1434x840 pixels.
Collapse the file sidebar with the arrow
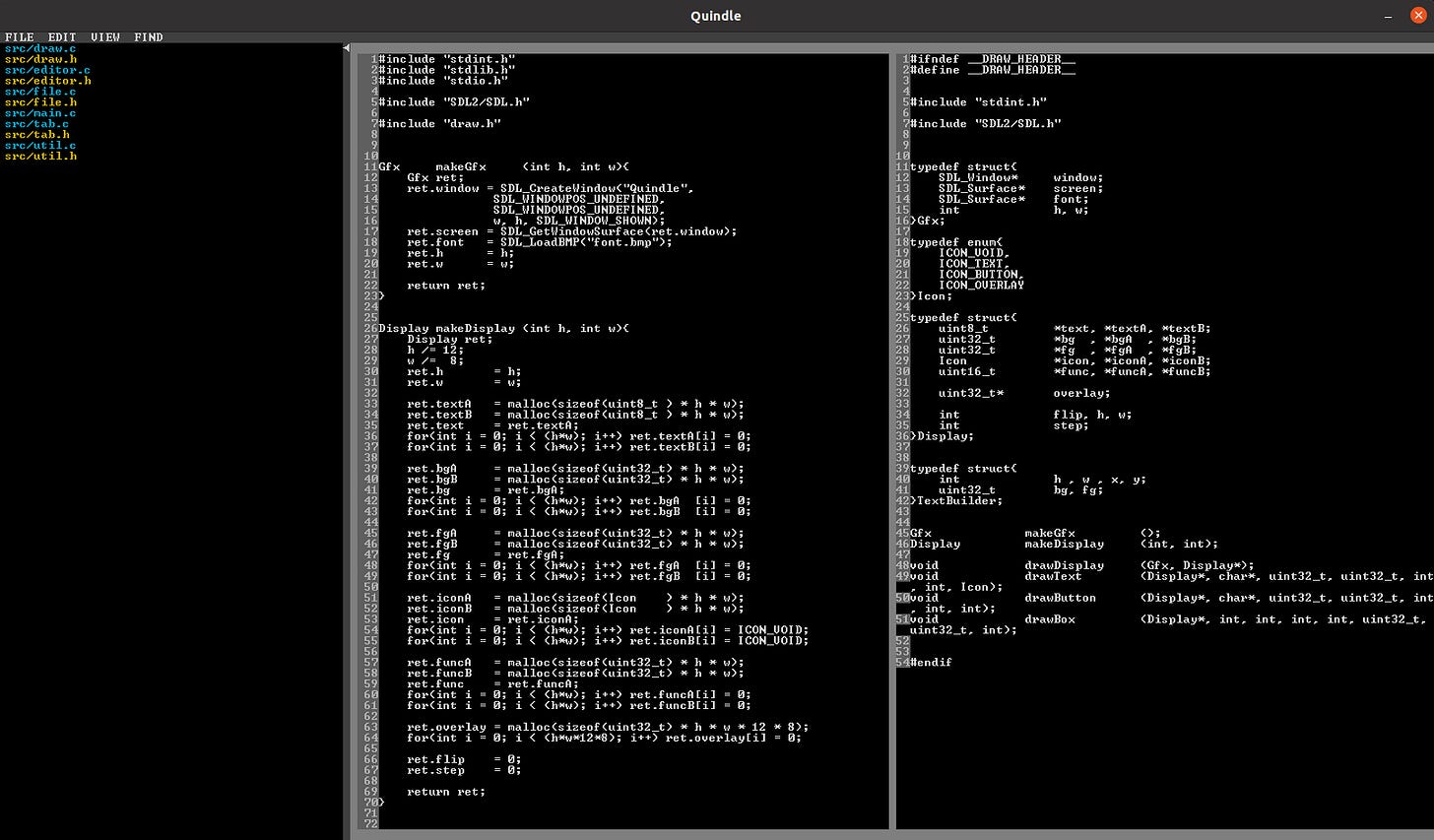pos(347,47)
